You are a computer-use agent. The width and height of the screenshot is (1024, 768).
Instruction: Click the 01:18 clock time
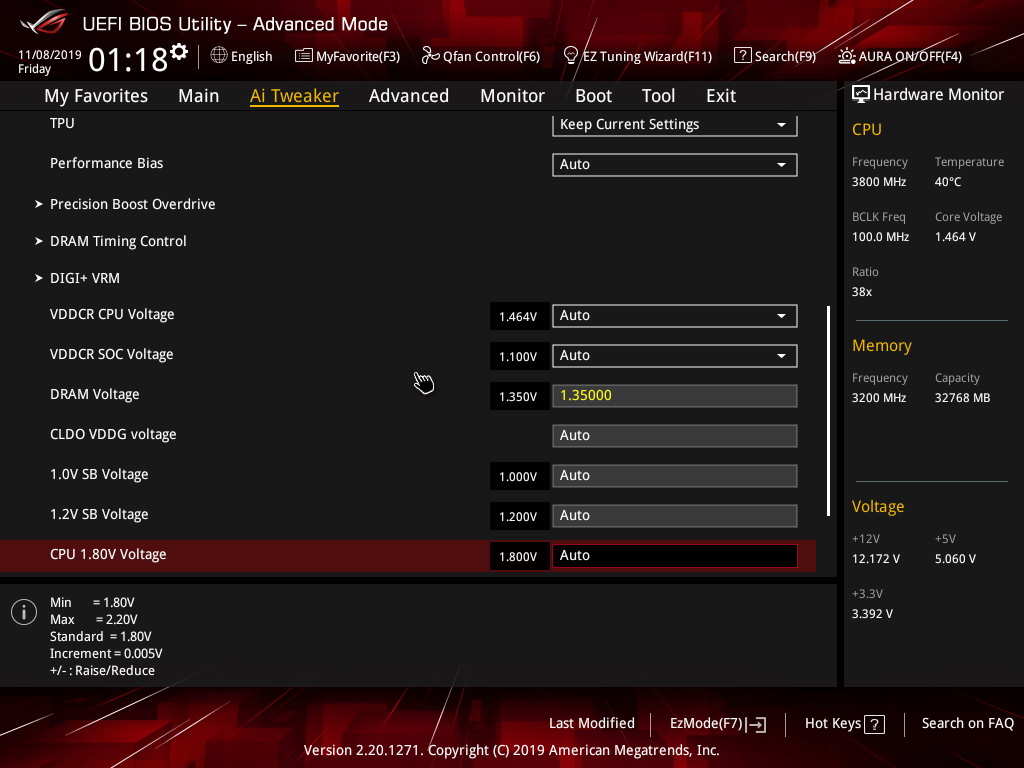click(x=128, y=60)
